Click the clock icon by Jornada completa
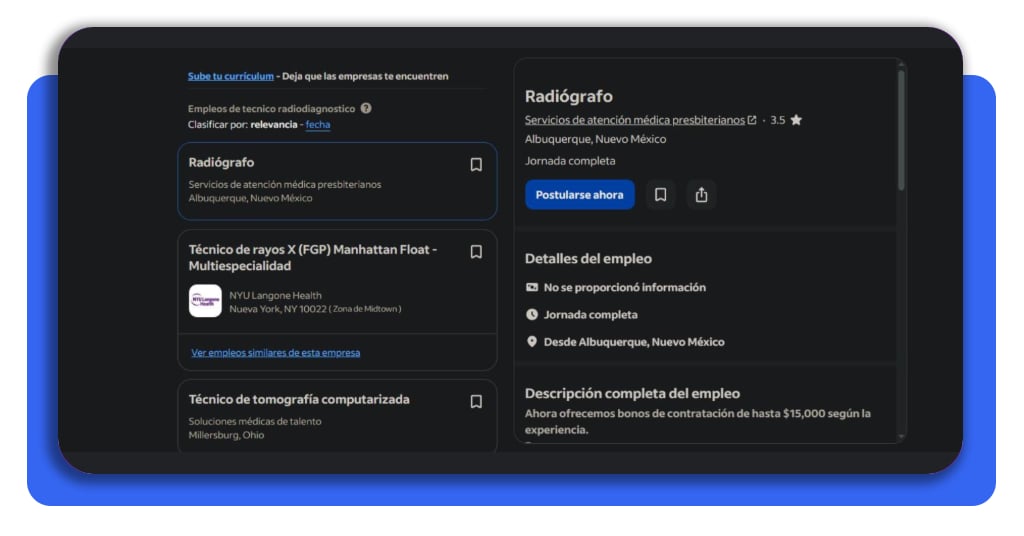1024x536 pixels. pos(532,315)
